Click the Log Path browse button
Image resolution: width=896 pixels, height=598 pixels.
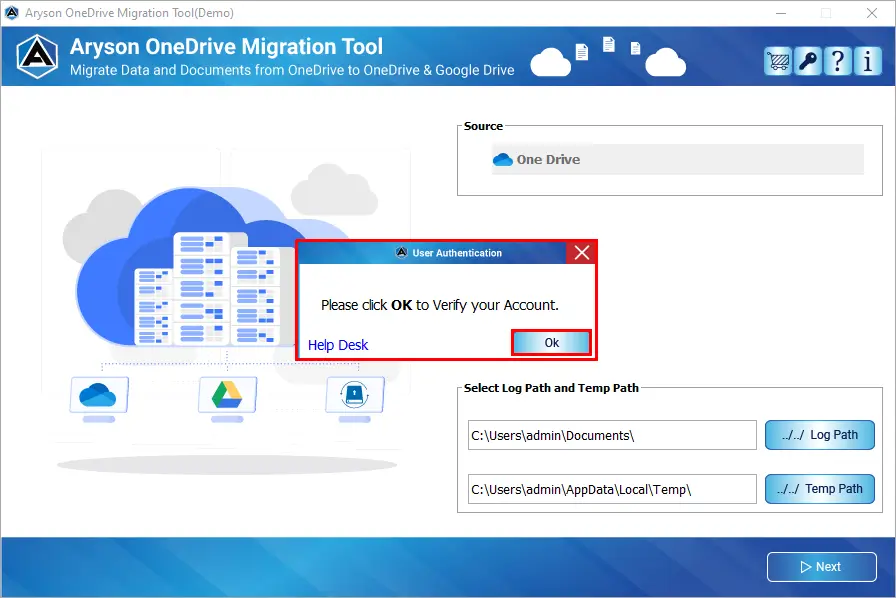point(819,435)
